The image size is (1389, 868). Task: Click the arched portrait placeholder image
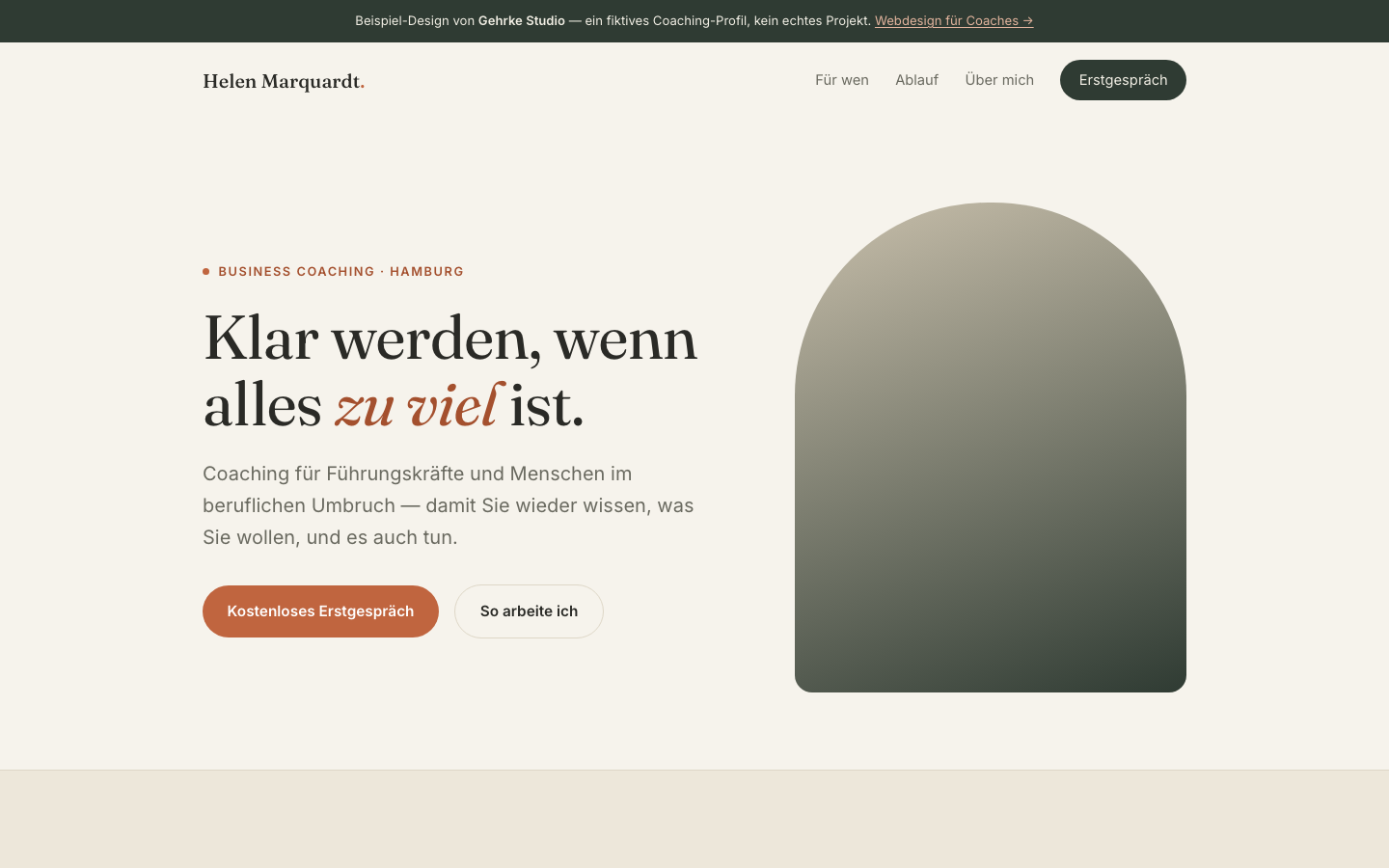(x=991, y=448)
